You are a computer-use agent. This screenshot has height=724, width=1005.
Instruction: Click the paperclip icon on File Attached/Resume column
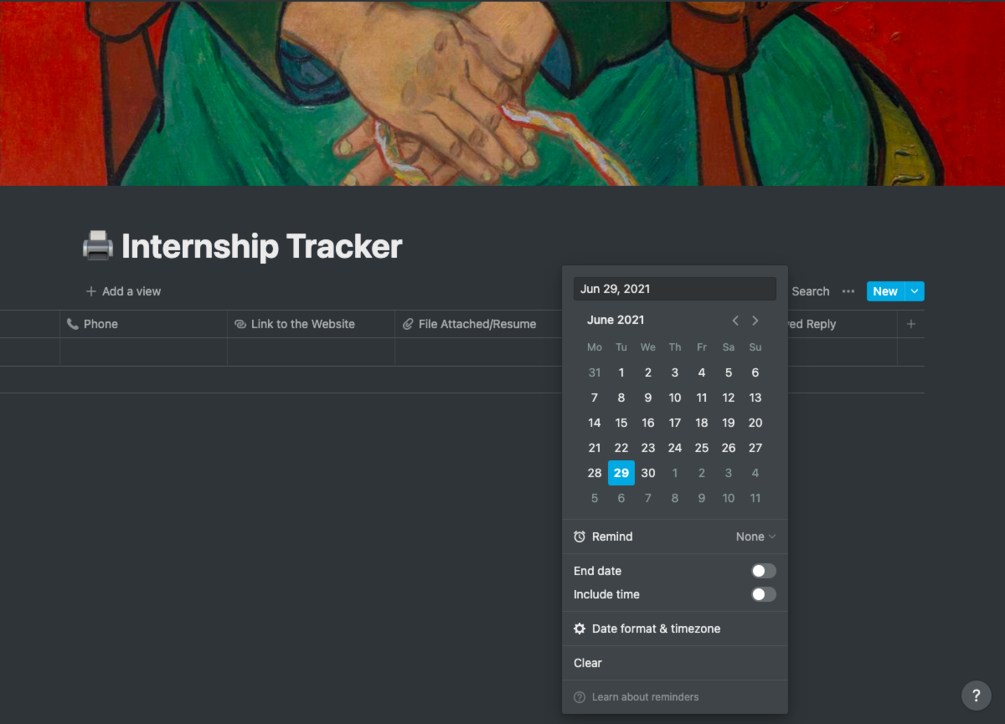(x=408, y=323)
